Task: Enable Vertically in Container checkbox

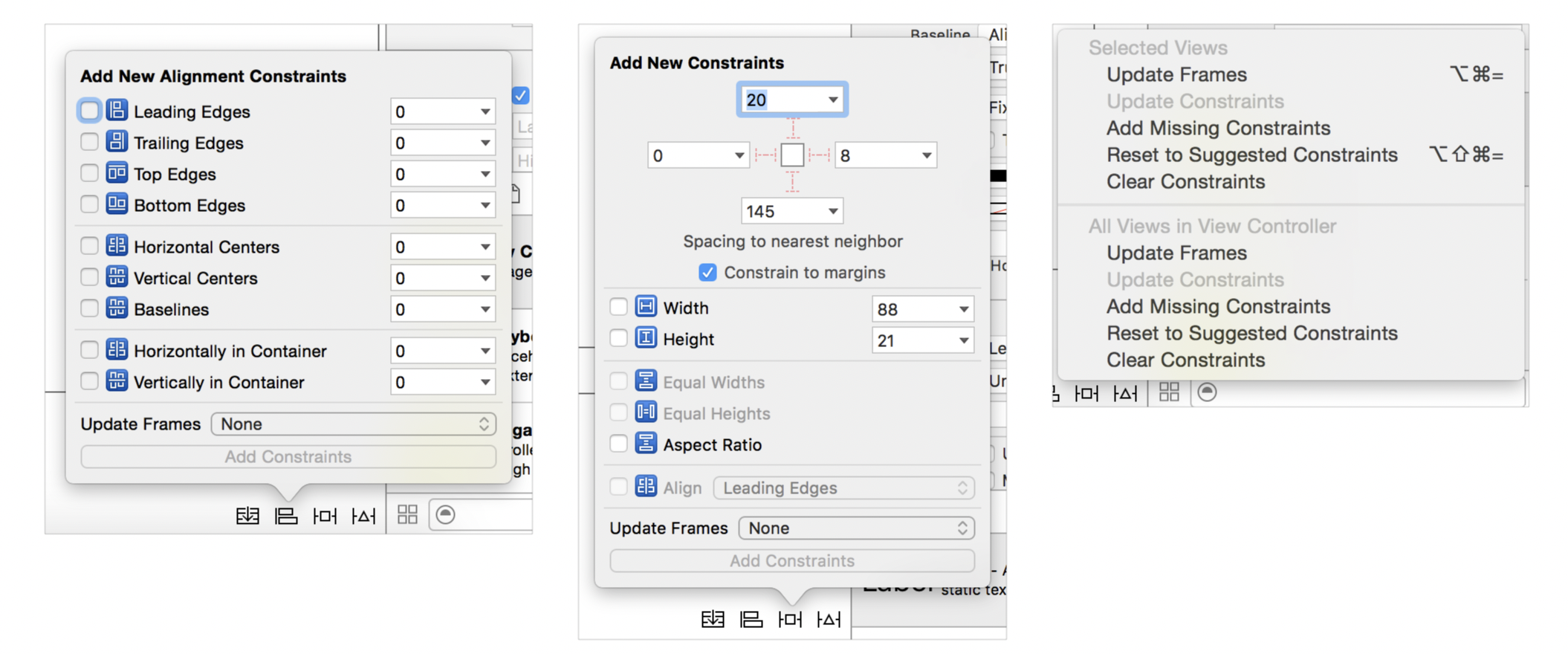Action: (x=89, y=381)
